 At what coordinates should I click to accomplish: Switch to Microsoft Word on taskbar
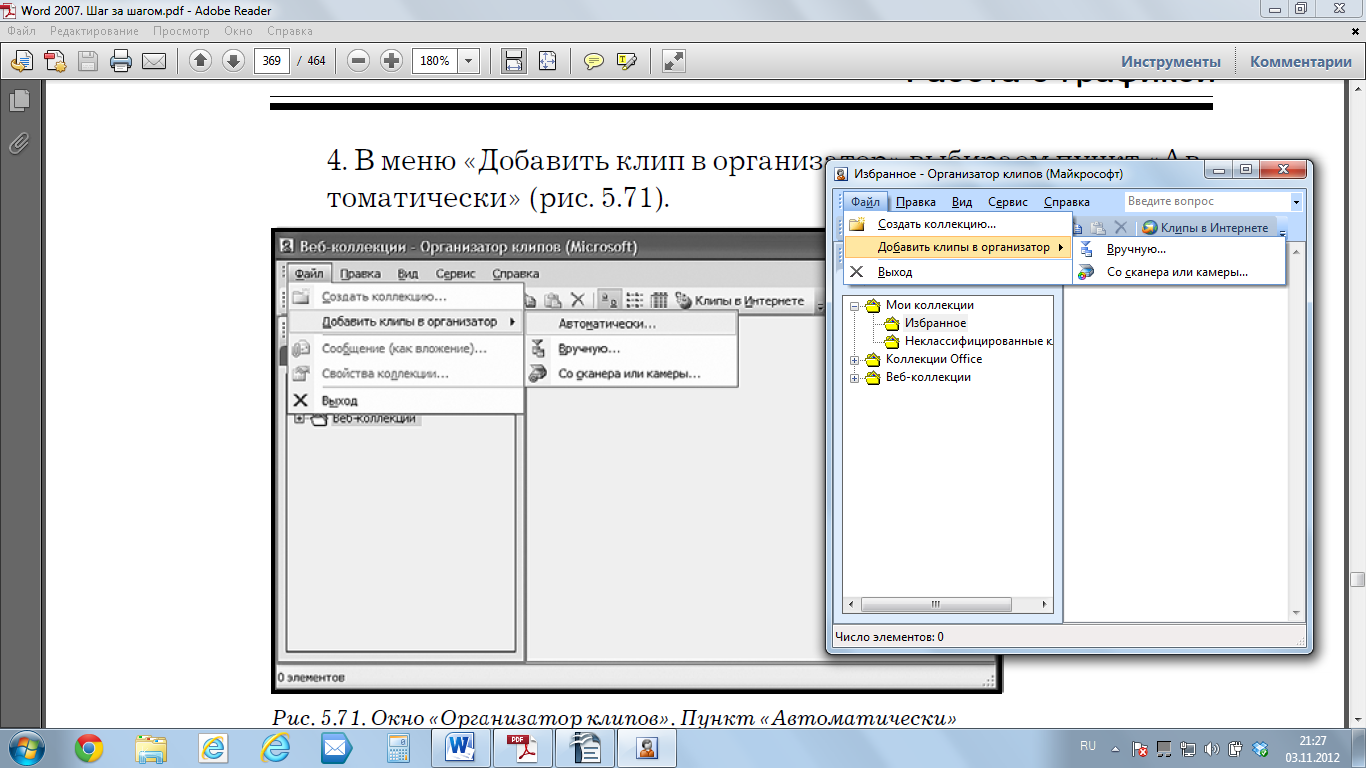pos(460,748)
